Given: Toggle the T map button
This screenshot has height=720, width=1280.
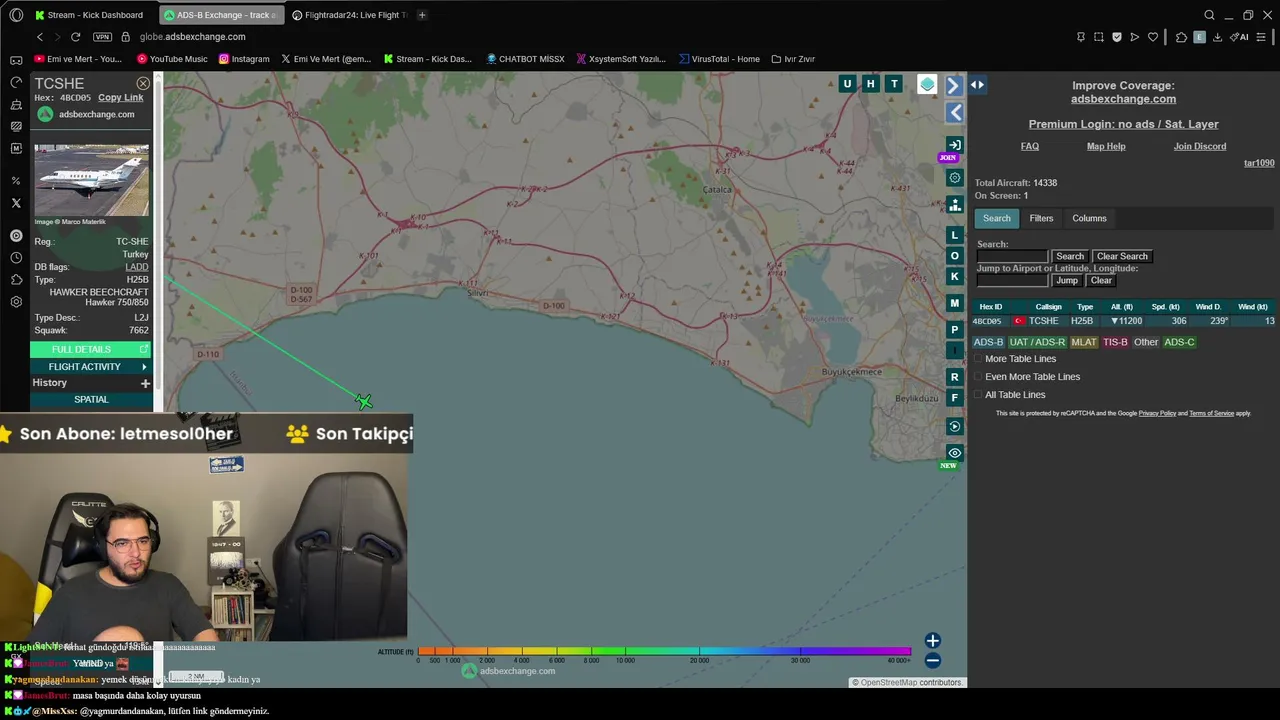Looking at the screenshot, I should point(894,84).
